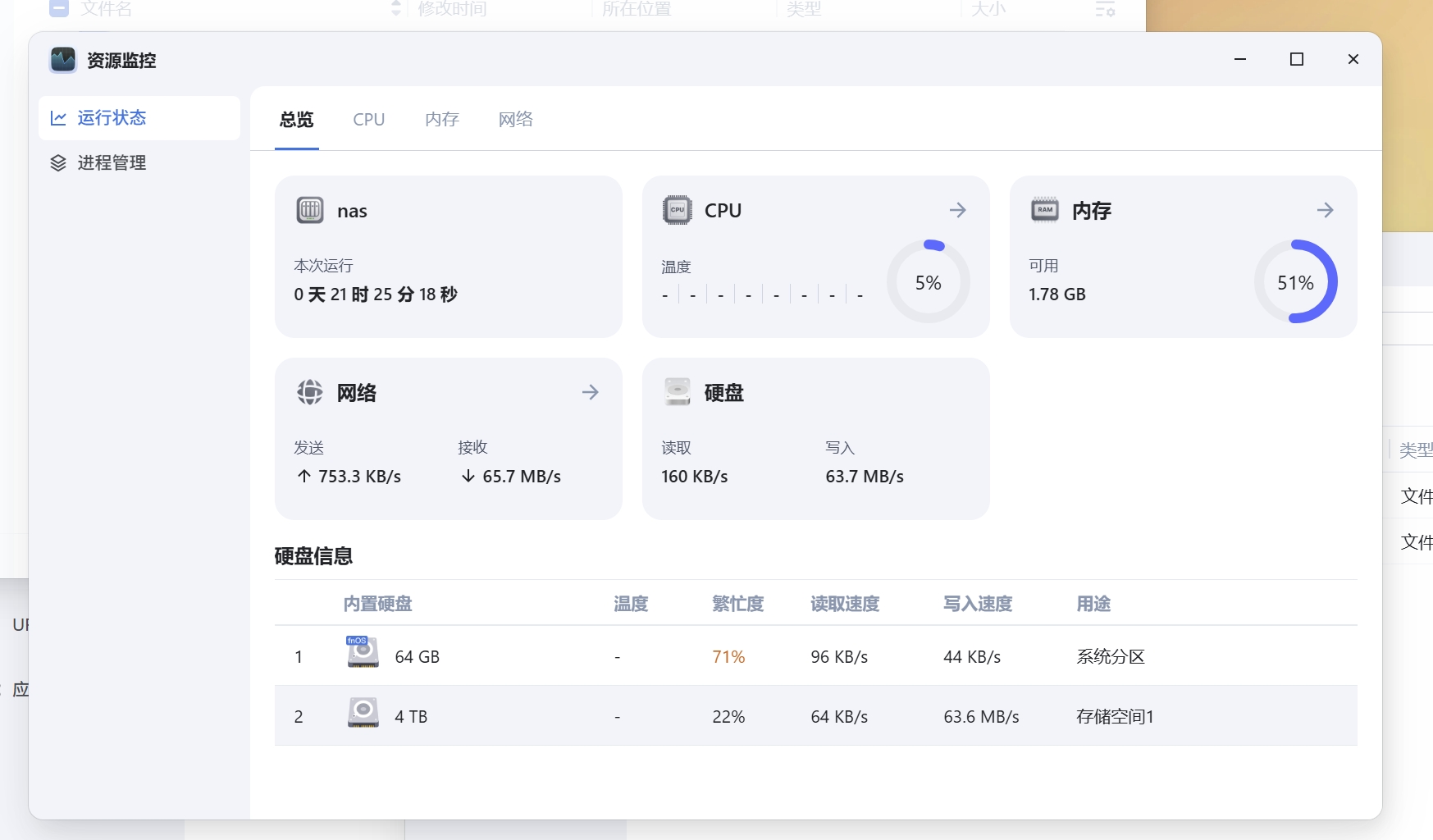Click the 读取速度 column header
The width and height of the screenshot is (1433, 840).
pos(845,604)
